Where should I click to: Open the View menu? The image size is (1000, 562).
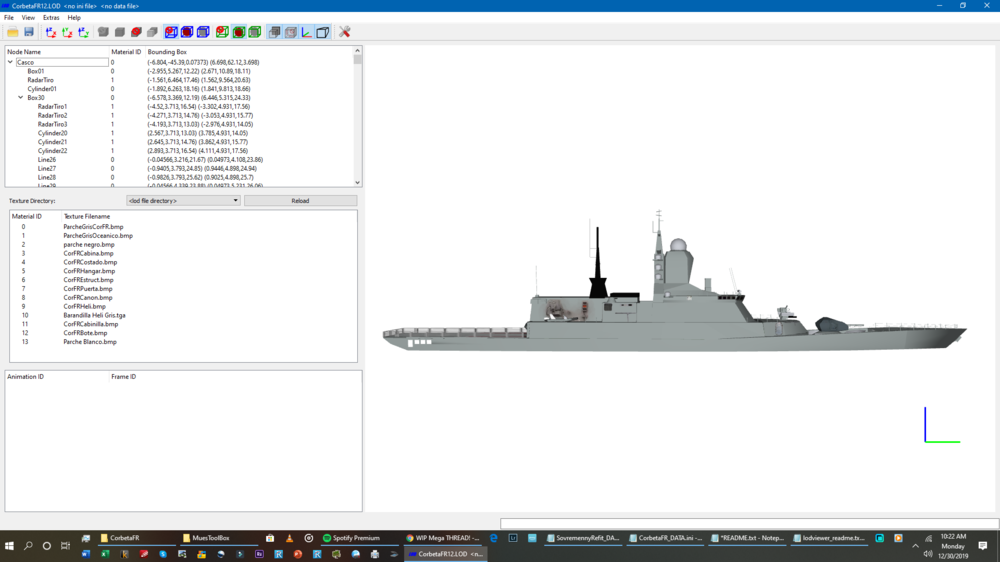pyautogui.click(x=28, y=18)
